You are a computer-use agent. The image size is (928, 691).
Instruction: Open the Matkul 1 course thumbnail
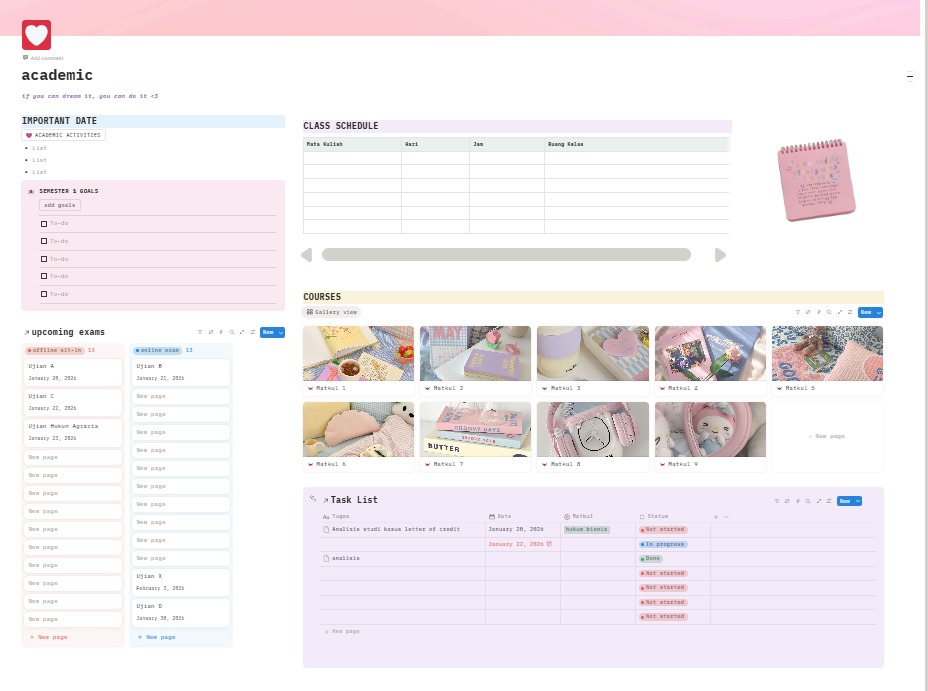tap(358, 353)
